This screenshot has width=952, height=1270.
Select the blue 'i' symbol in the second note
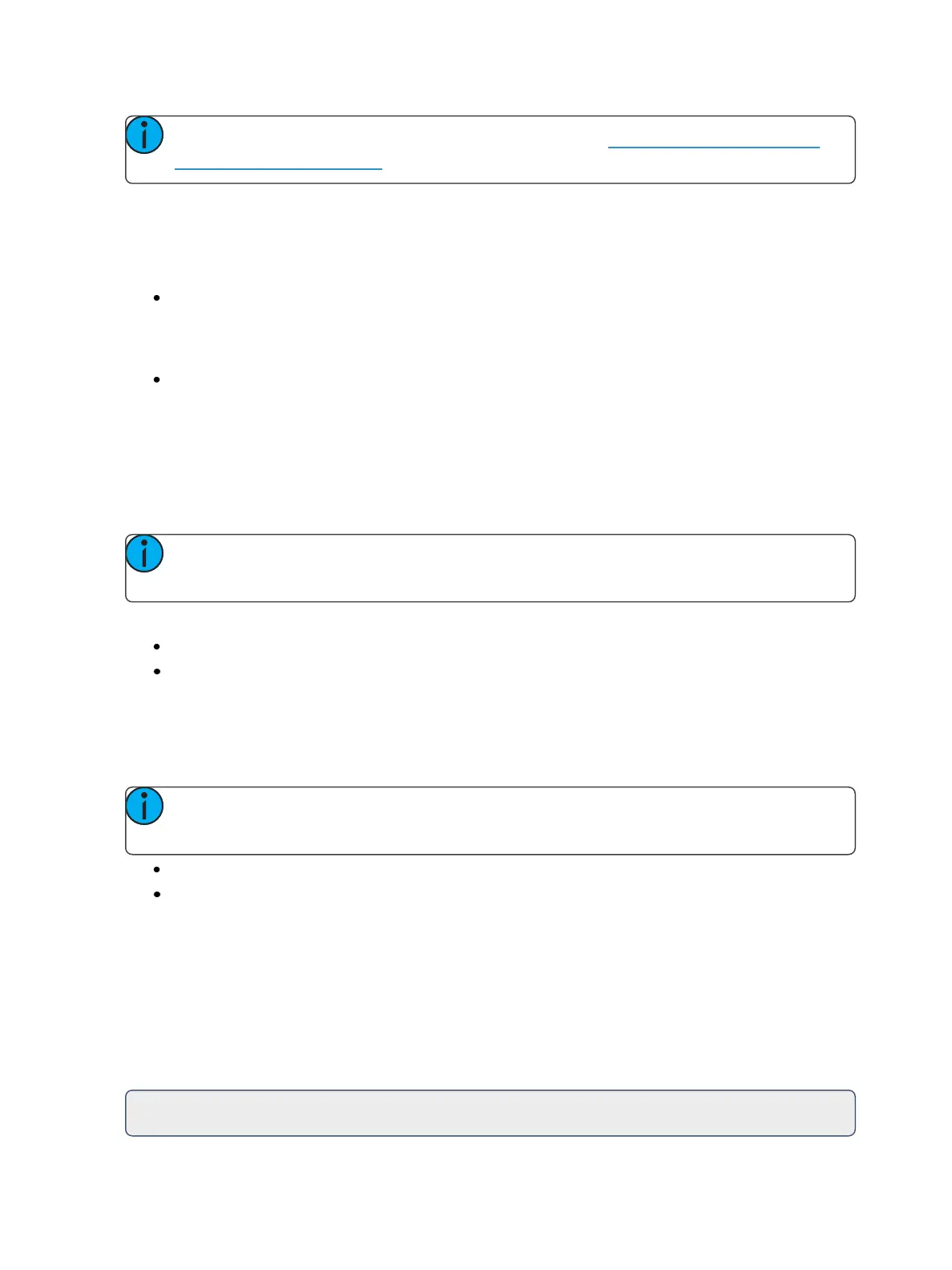click(x=145, y=553)
